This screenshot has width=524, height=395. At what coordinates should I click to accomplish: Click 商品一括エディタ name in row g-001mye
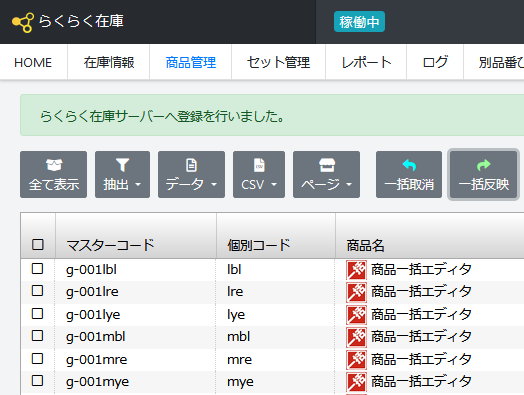(x=421, y=381)
